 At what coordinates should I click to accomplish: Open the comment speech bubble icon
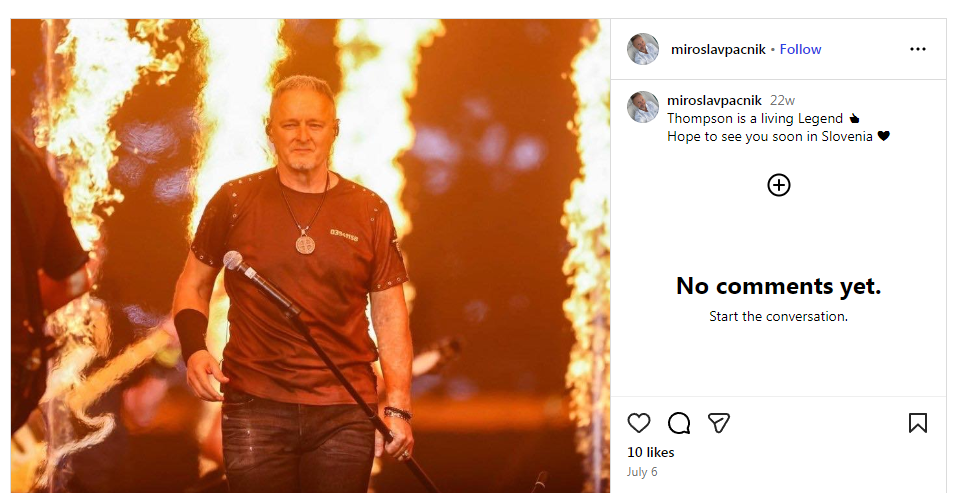tap(679, 423)
